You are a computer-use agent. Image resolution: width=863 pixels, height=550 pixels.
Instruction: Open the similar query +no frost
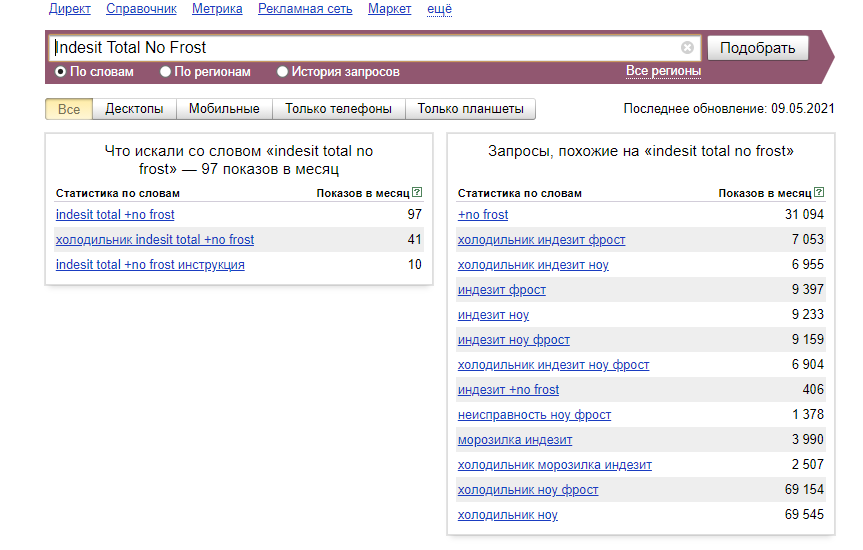[x=483, y=215]
